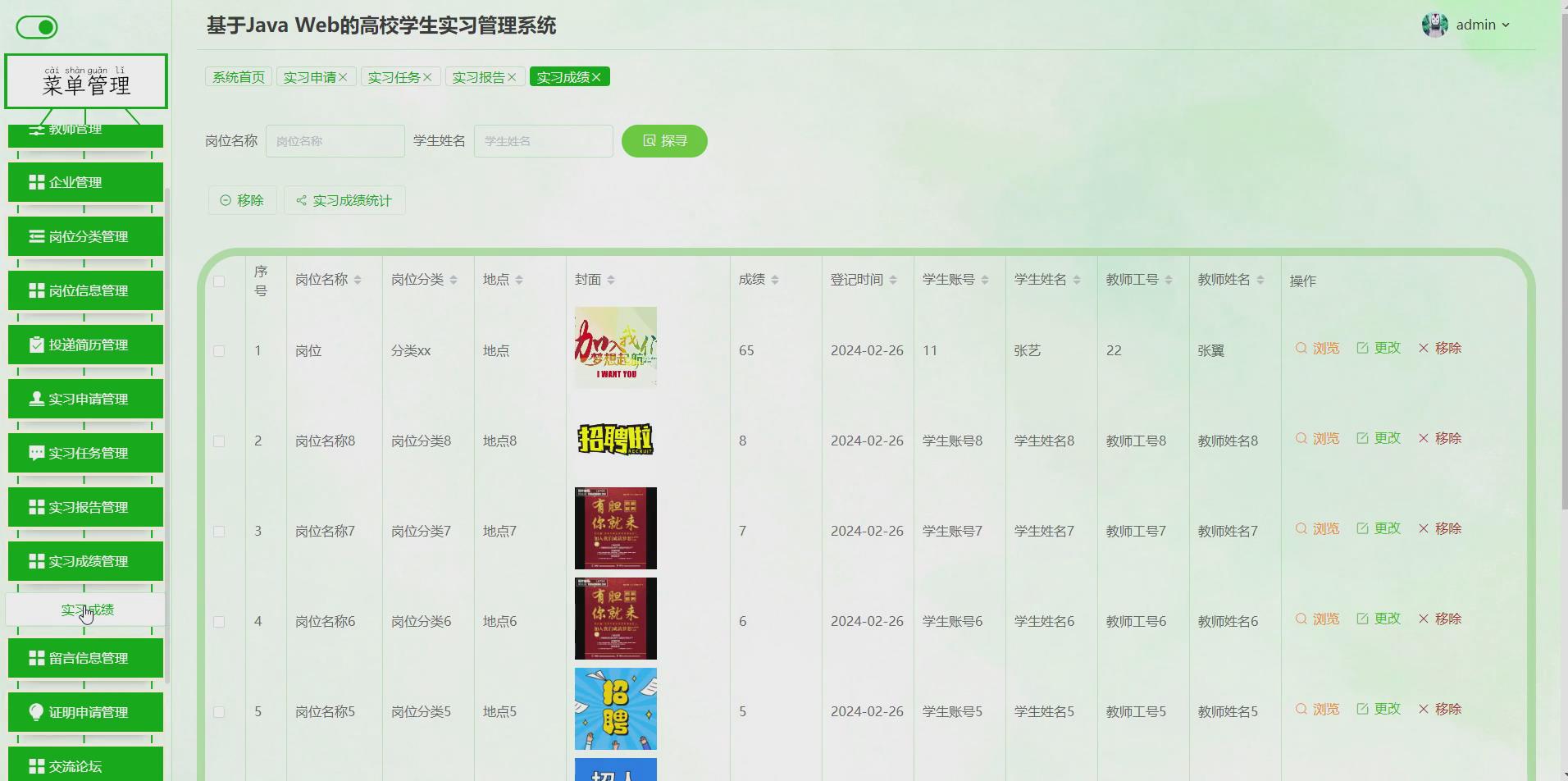The width and height of the screenshot is (1568, 781).
Task: Sort by 登记时间 using its arrows
Action: [x=894, y=279]
